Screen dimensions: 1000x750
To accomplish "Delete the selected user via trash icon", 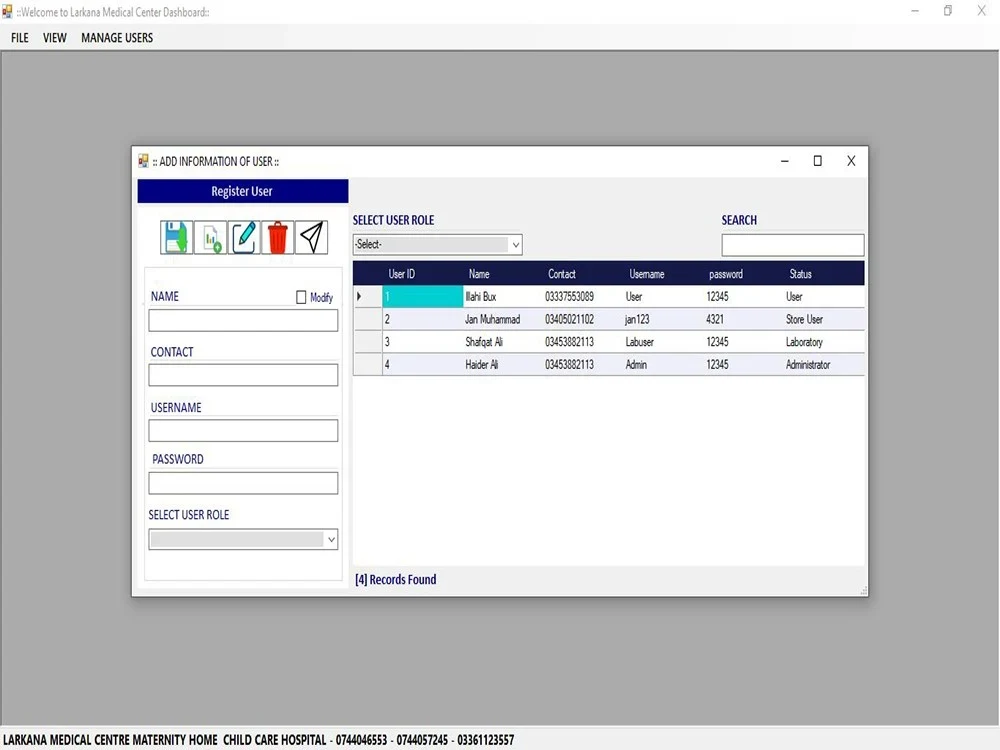I will point(277,237).
